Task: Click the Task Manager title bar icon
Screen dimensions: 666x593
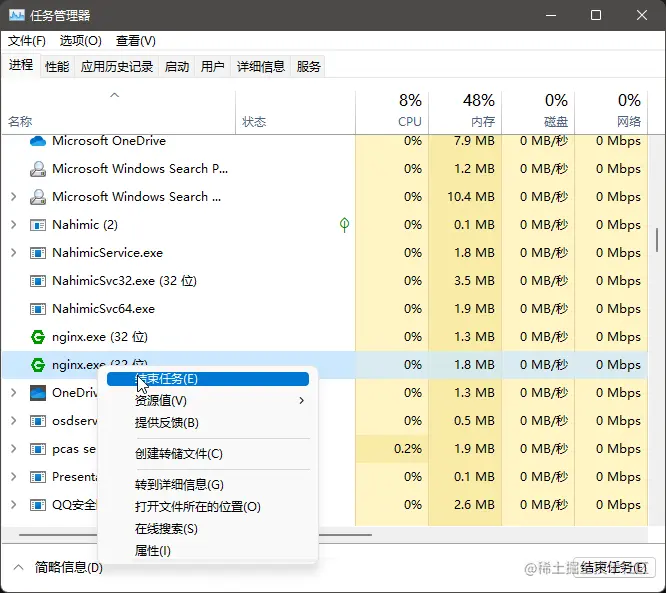Action: (17, 15)
